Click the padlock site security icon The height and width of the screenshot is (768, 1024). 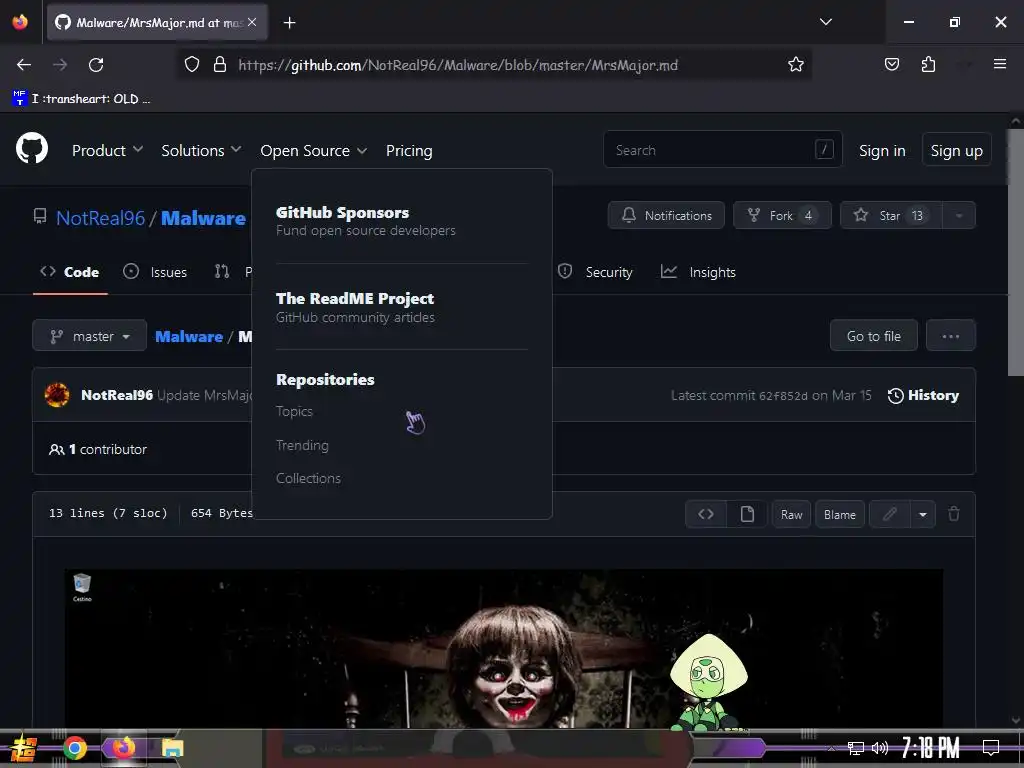click(x=220, y=65)
